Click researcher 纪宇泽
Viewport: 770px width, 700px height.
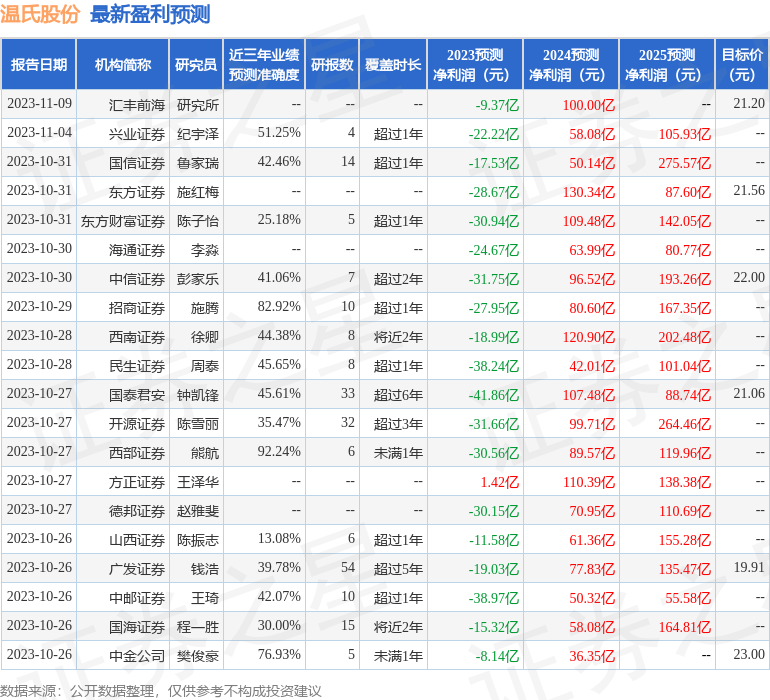[x=198, y=134]
